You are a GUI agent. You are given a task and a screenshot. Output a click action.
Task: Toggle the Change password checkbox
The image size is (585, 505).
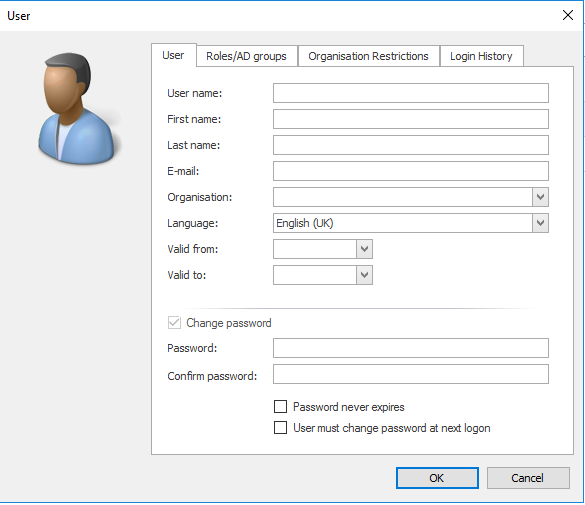[x=174, y=323]
